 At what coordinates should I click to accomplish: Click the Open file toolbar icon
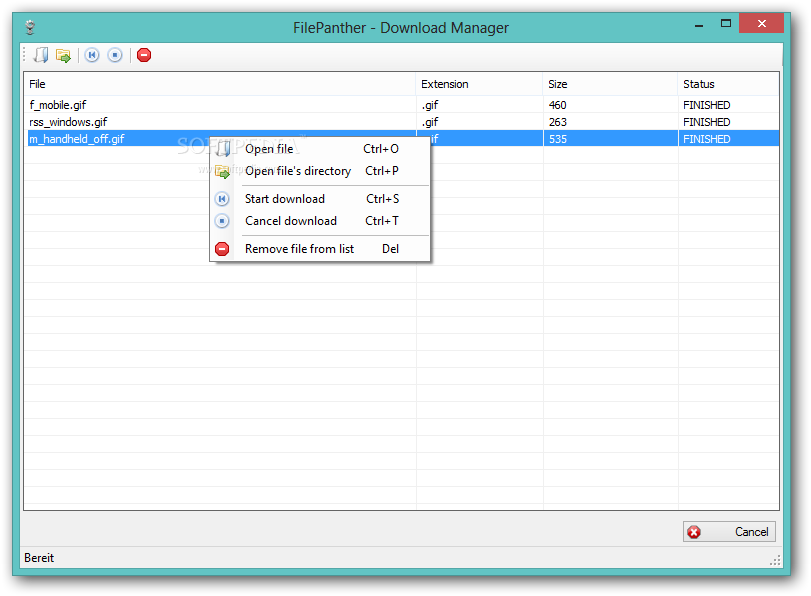pyautogui.click(x=41, y=55)
